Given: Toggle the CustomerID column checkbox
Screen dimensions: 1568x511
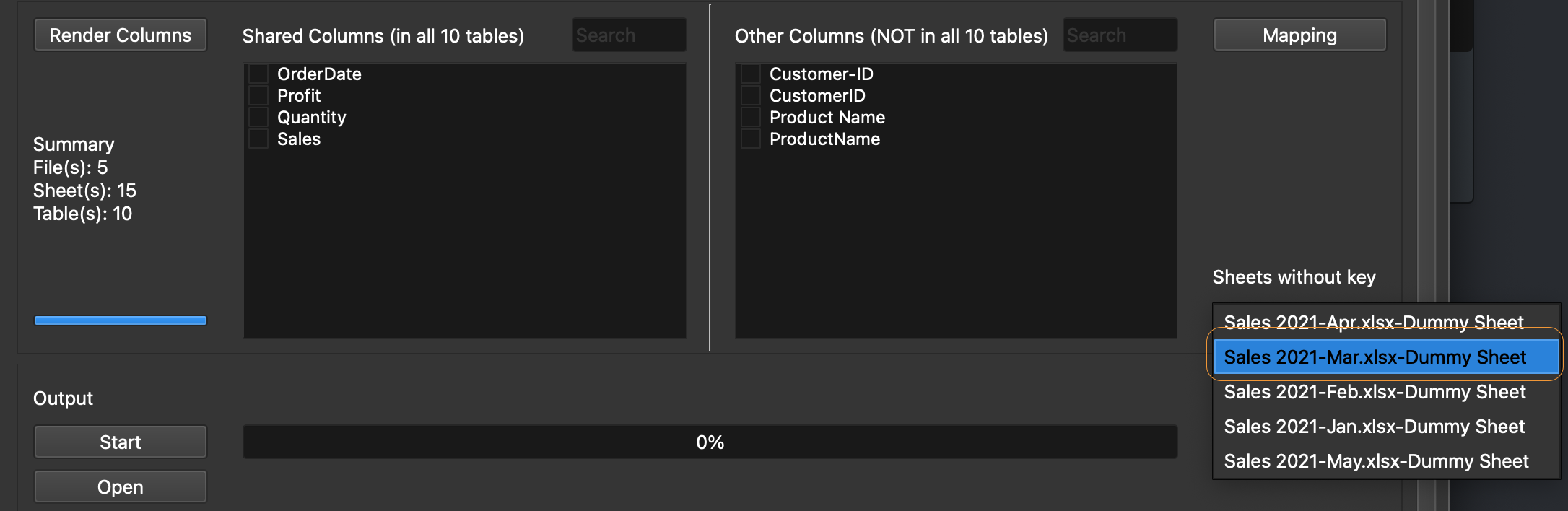Looking at the screenshot, I should tap(751, 96).
